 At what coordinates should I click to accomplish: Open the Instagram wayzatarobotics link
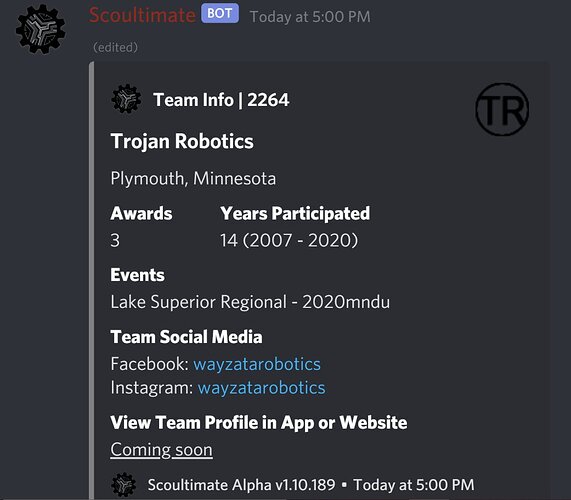pyautogui.click(x=261, y=388)
